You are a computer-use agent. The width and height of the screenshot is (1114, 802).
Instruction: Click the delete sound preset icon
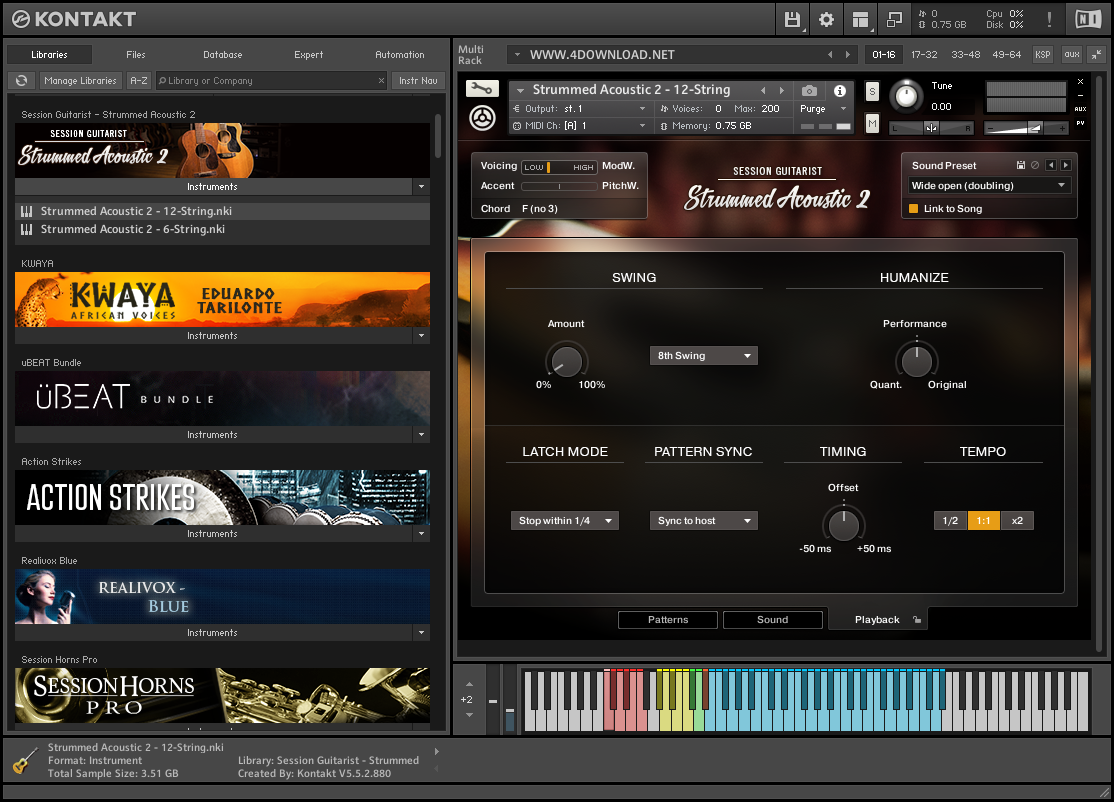[x=1035, y=165]
